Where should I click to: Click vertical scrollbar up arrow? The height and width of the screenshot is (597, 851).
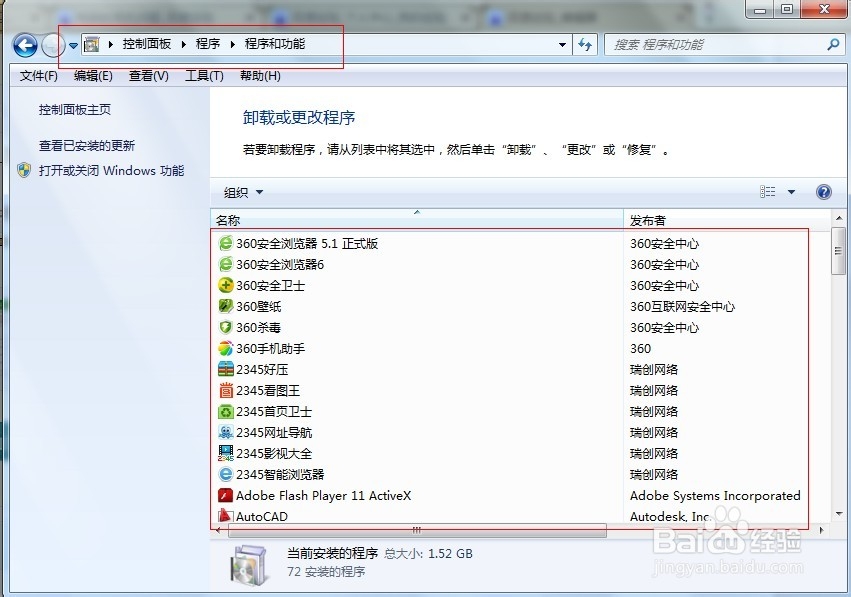pos(839,218)
